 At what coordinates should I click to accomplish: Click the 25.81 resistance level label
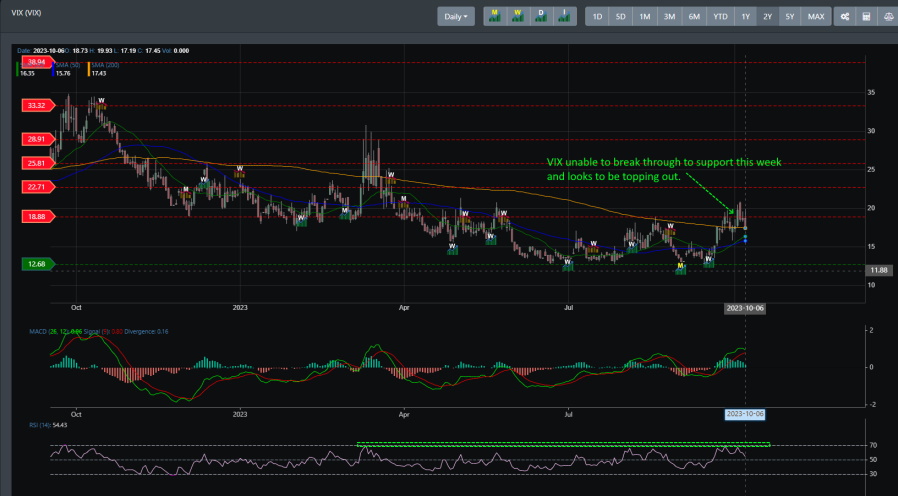click(x=38, y=163)
